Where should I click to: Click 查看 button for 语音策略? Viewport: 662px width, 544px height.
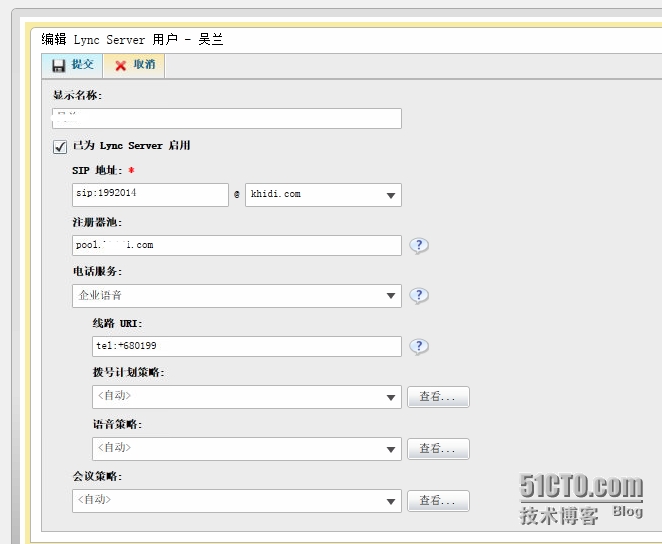[x=438, y=449]
